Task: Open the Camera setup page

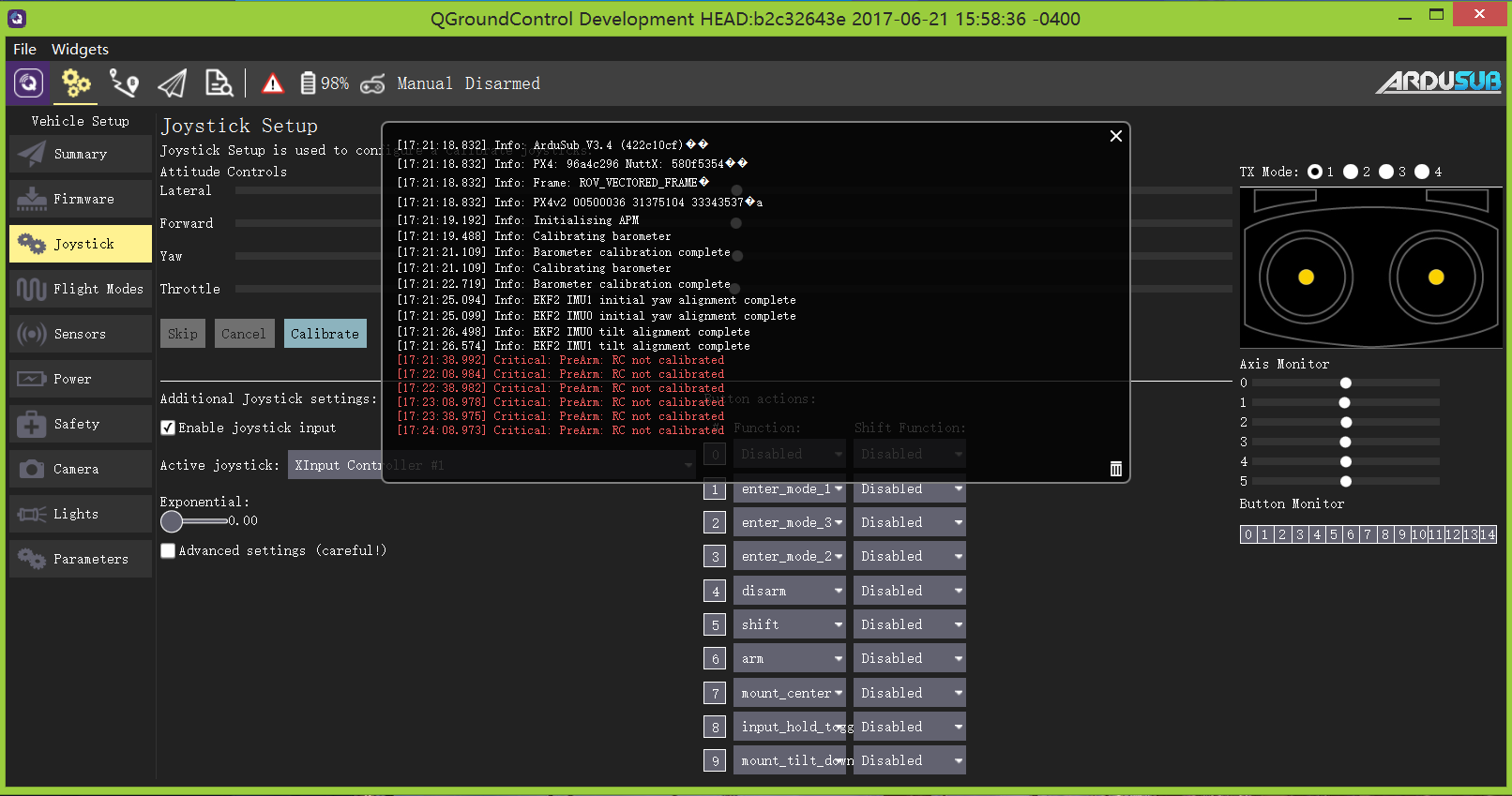Action: [81, 469]
